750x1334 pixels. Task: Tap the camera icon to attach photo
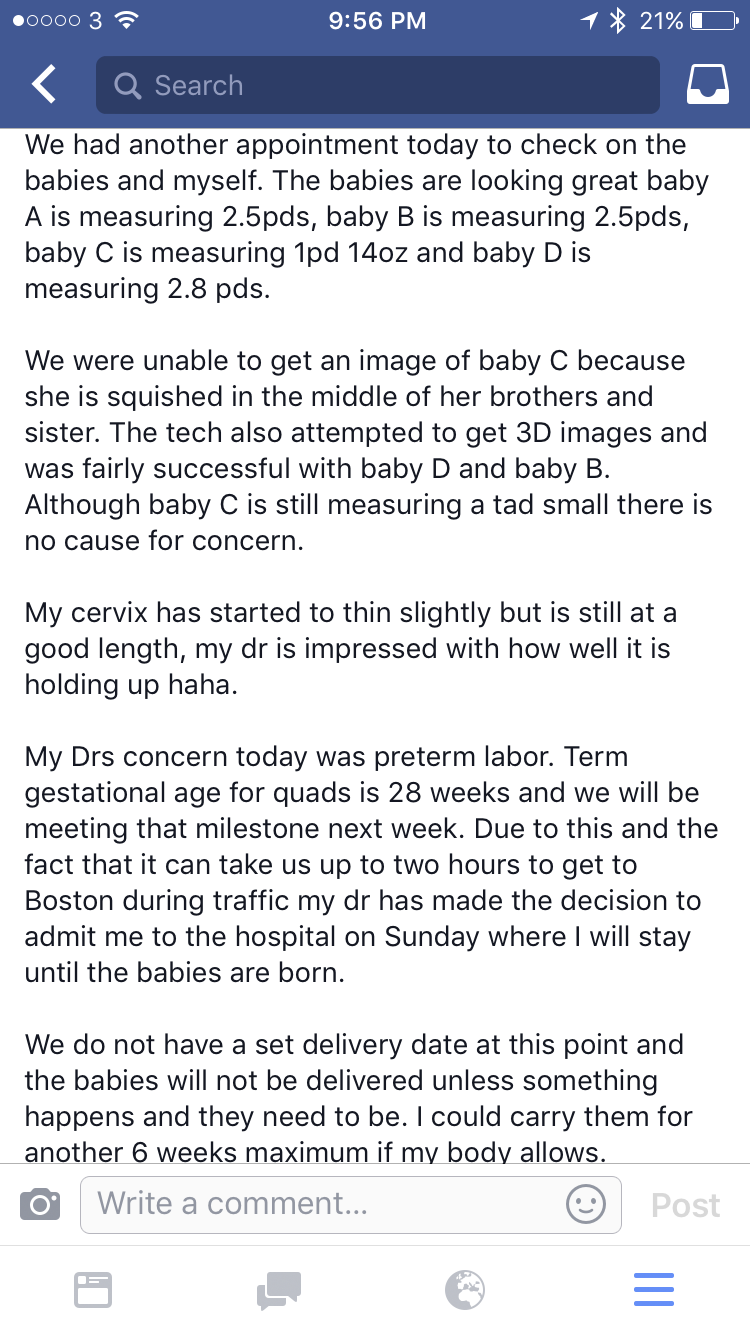(40, 1204)
